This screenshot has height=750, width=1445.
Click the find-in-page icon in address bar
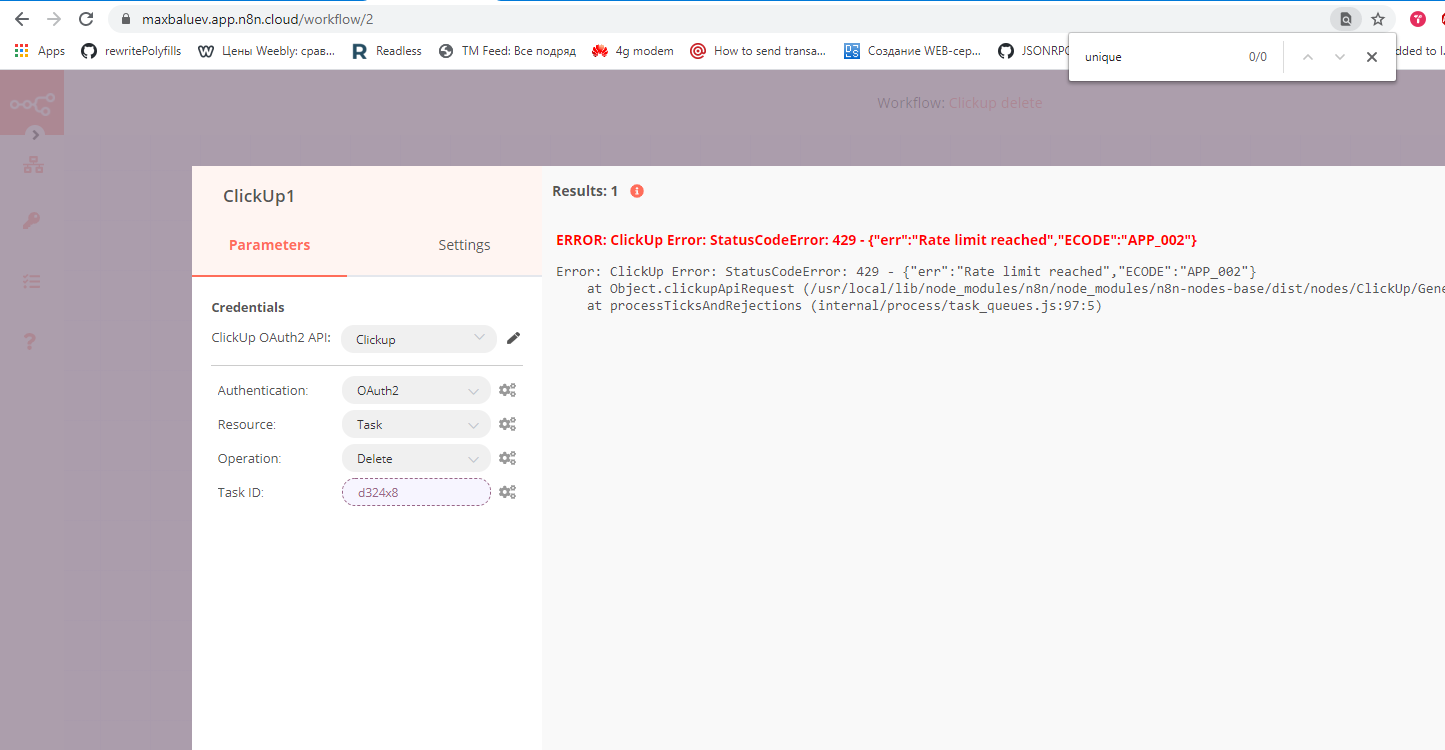point(1346,19)
